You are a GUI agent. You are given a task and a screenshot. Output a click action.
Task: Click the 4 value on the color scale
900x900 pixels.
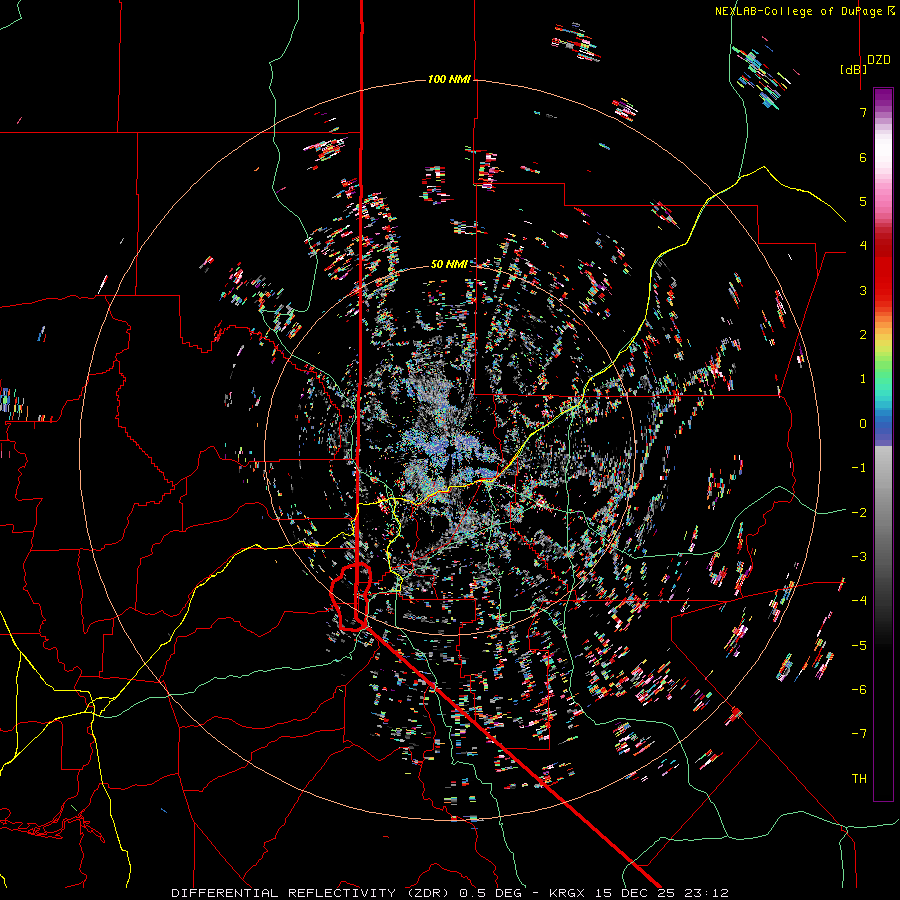(x=863, y=246)
